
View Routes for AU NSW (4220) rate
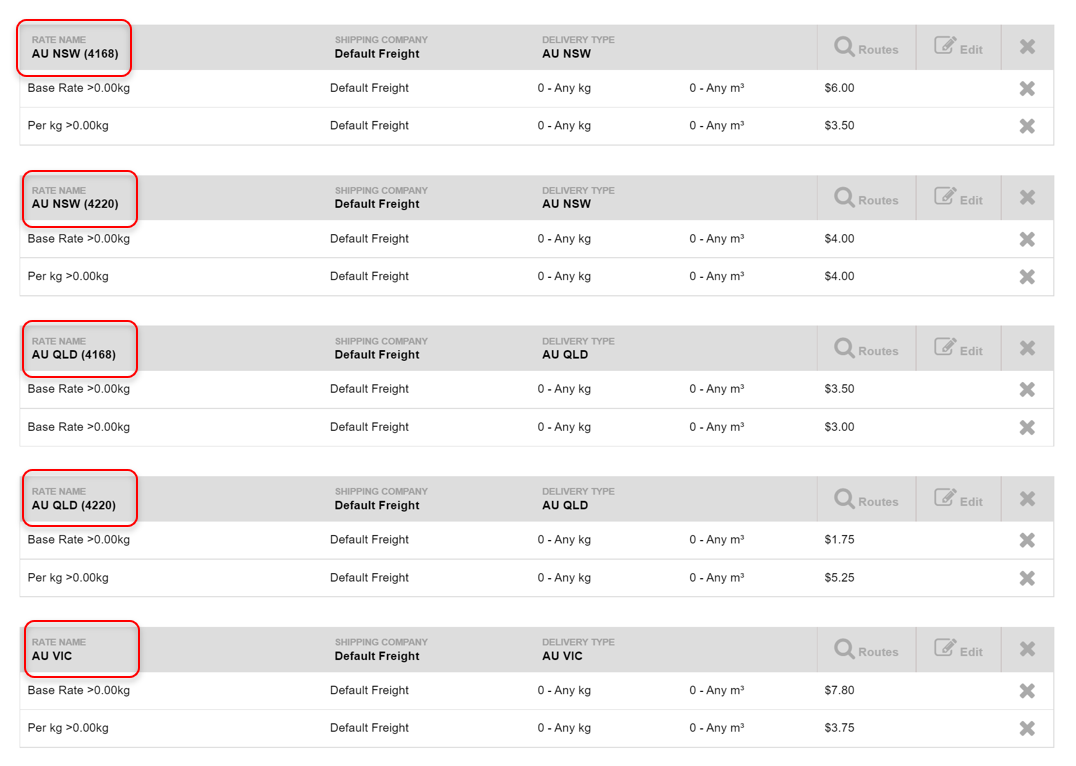pyautogui.click(x=866, y=199)
